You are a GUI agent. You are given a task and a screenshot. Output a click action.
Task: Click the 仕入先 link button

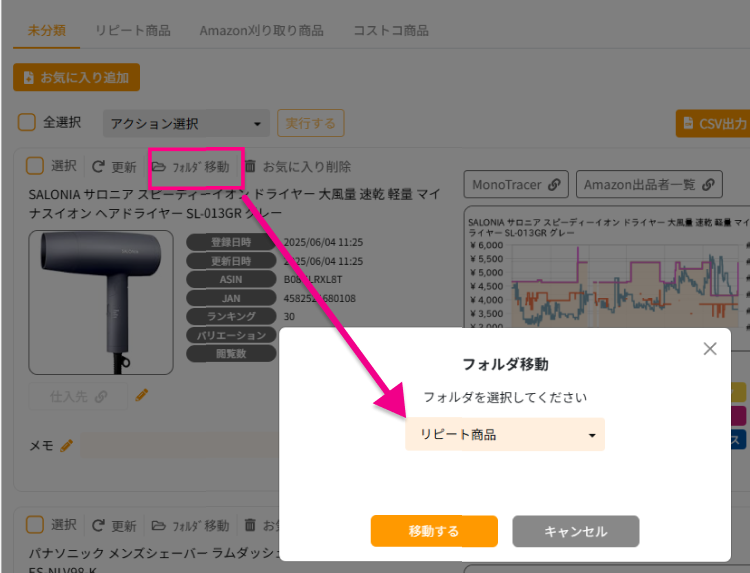[78, 396]
